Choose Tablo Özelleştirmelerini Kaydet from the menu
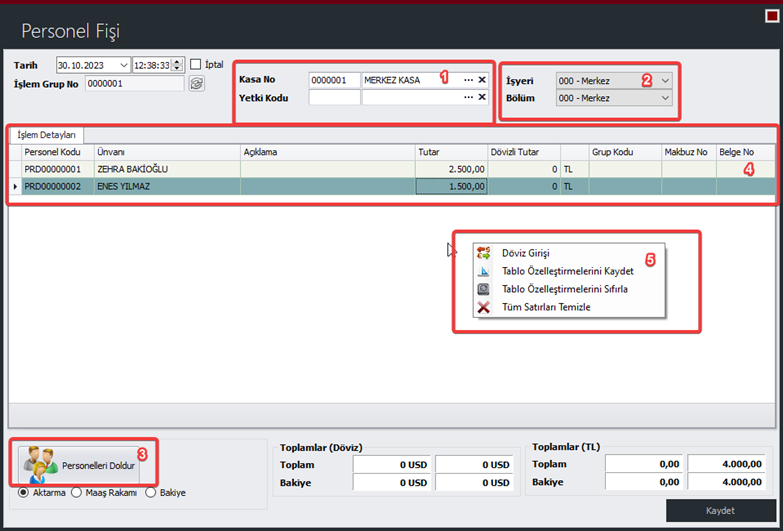Screen dimensions: 783x531 (x=567, y=271)
